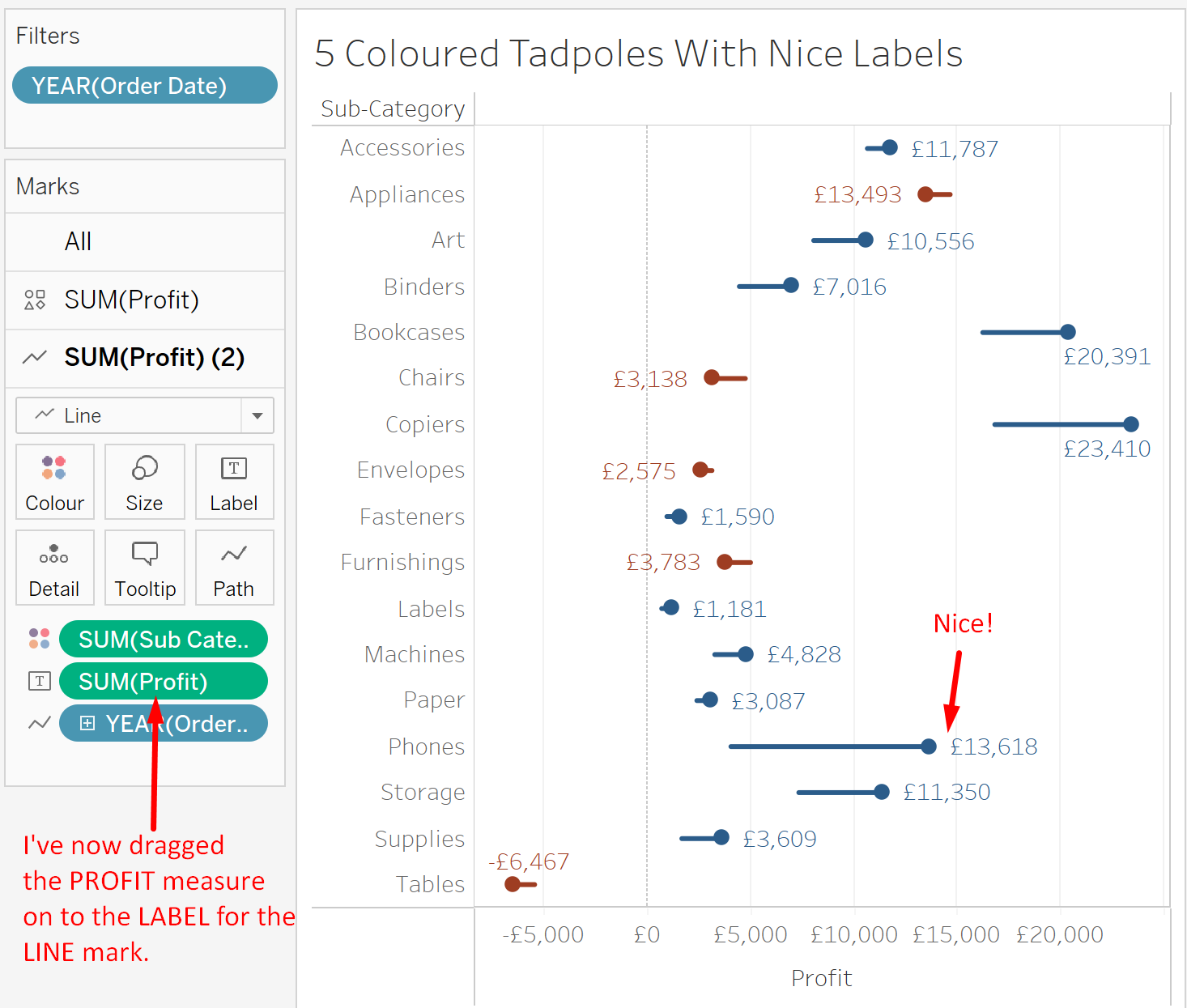Select the SUM(Profit) marks card section
This screenshot has width=1187, height=1008.
tap(131, 300)
